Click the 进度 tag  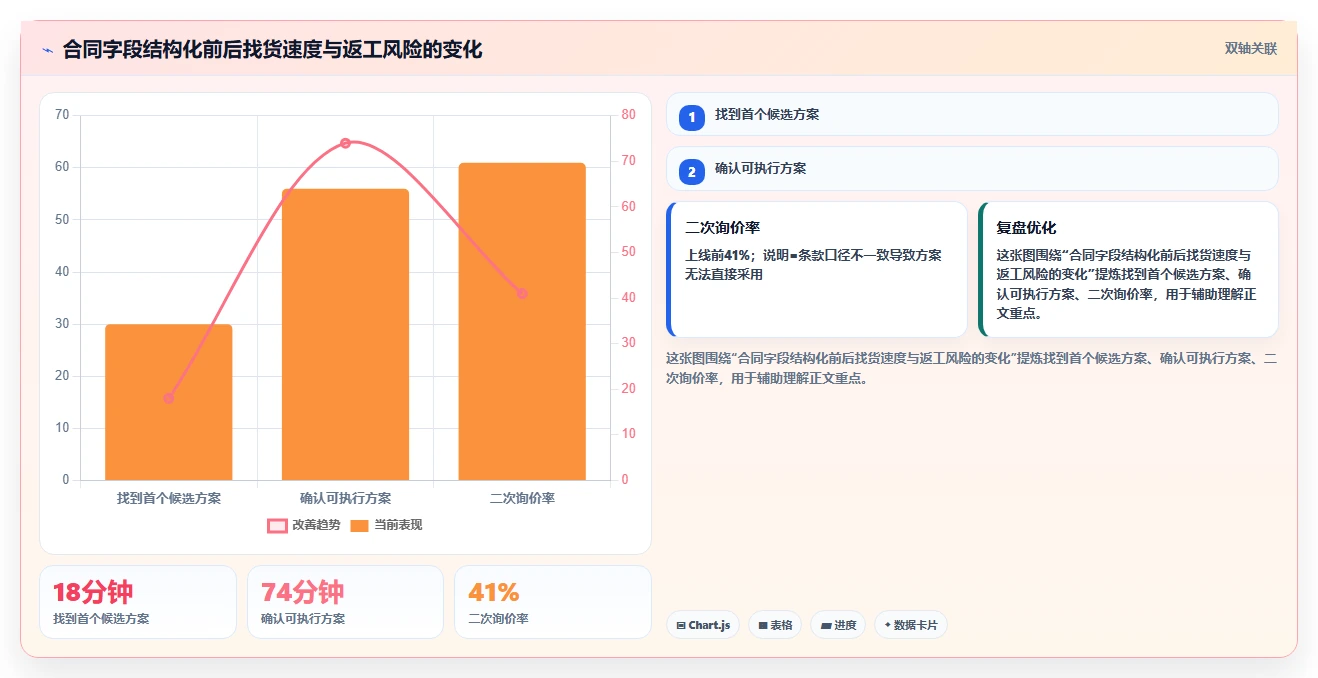(x=838, y=625)
